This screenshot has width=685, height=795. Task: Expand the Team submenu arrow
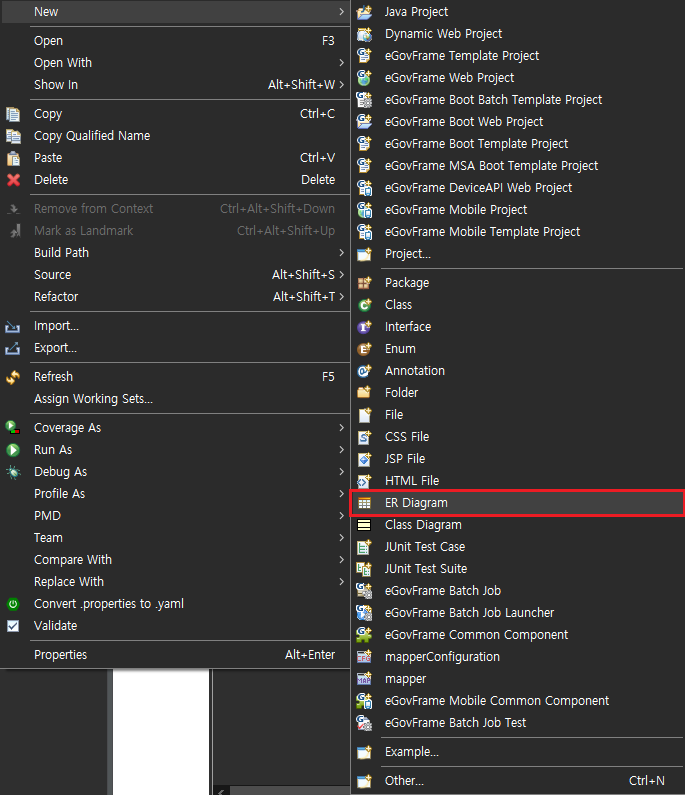tap(341, 537)
